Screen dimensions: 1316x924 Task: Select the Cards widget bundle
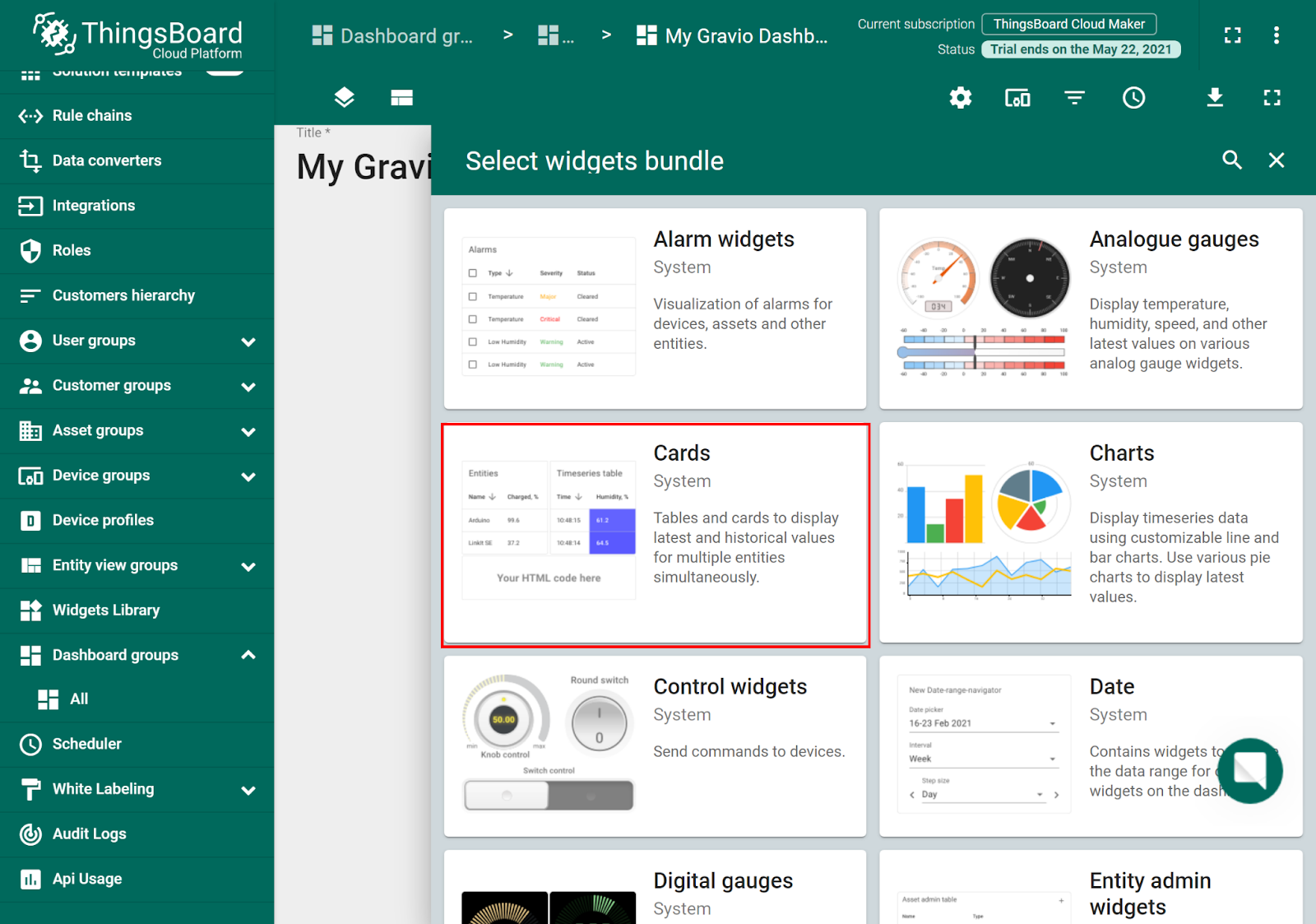tap(656, 534)
